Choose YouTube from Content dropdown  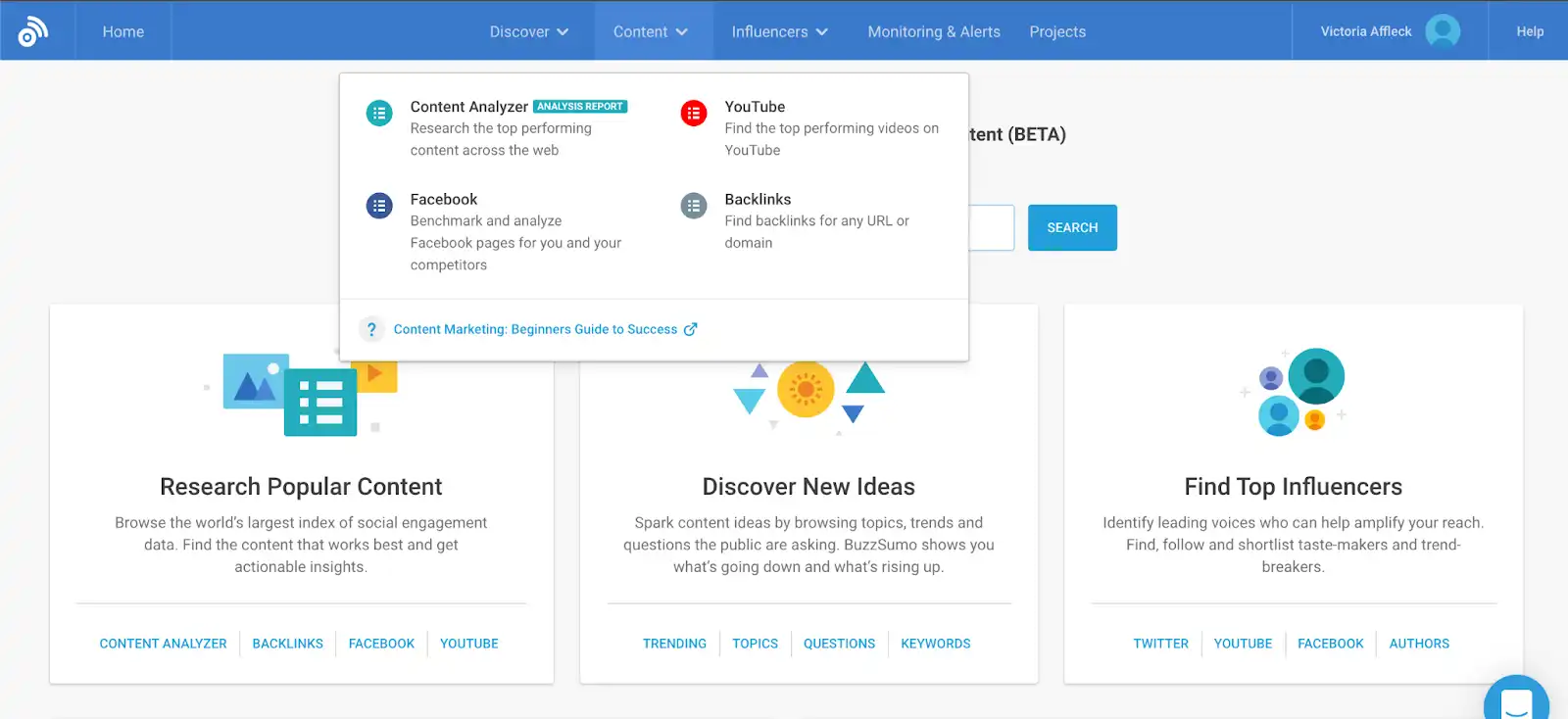coord(755,106)
